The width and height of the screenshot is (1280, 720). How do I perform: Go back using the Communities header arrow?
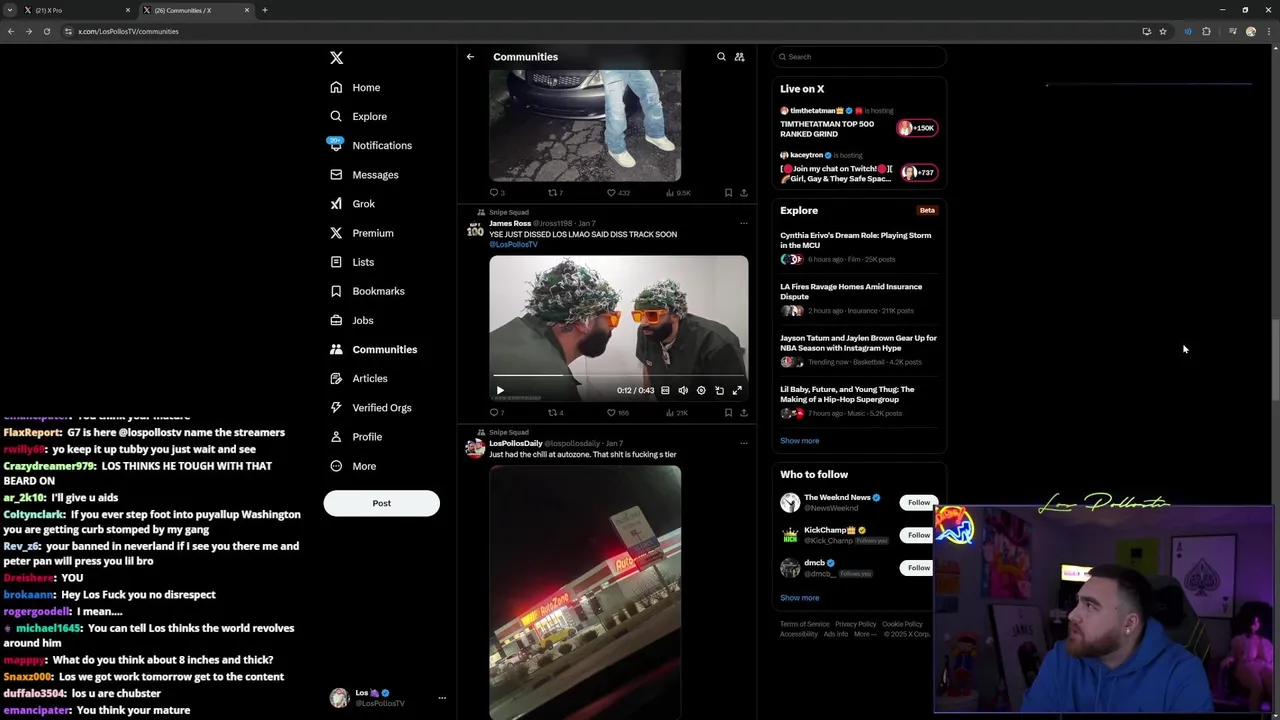pyautogui.click(x=470, y=57)
